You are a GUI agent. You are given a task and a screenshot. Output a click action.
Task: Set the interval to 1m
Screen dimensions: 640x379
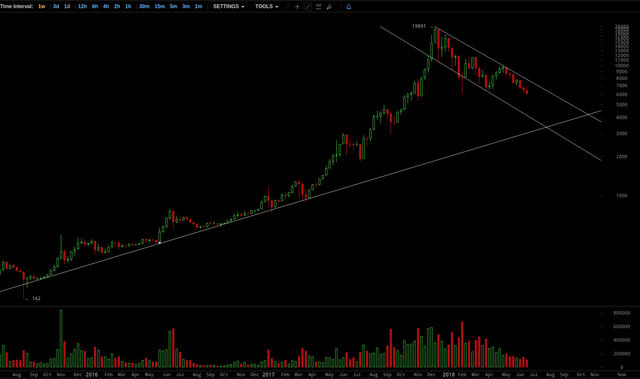tap(198, 7)
